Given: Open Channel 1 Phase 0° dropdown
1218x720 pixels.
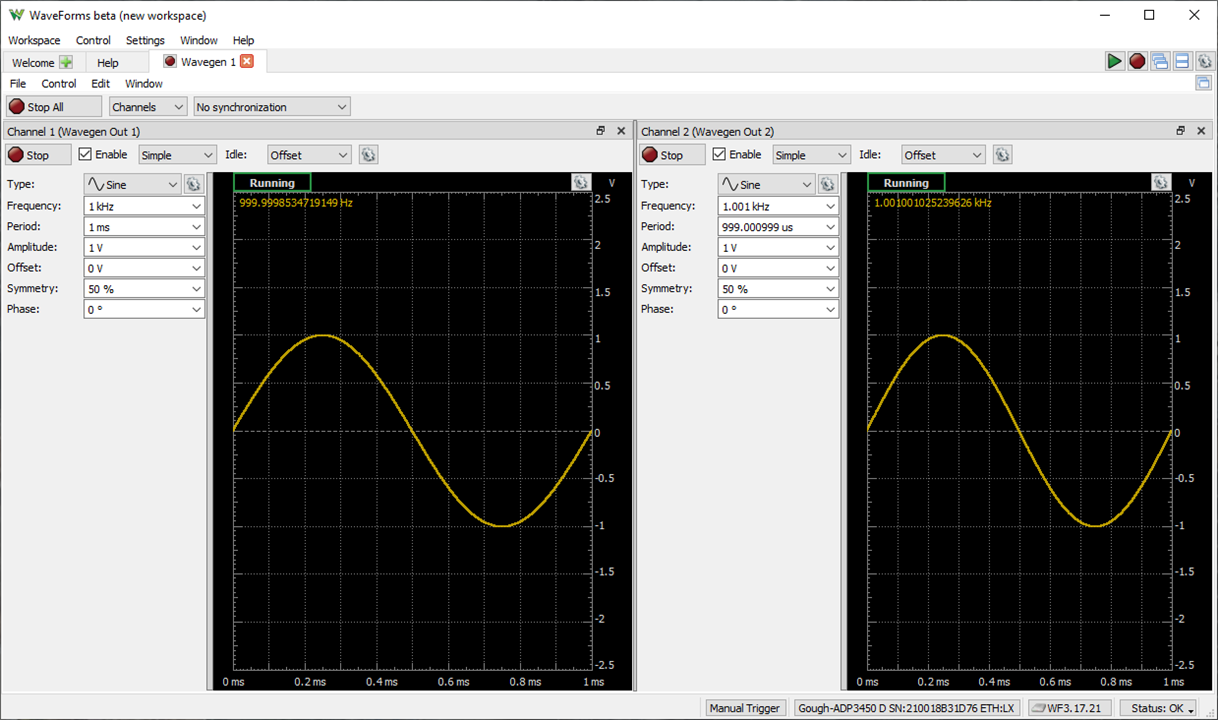Looking at the screenshot, I should pyautogui.click(x=144, y=309).
